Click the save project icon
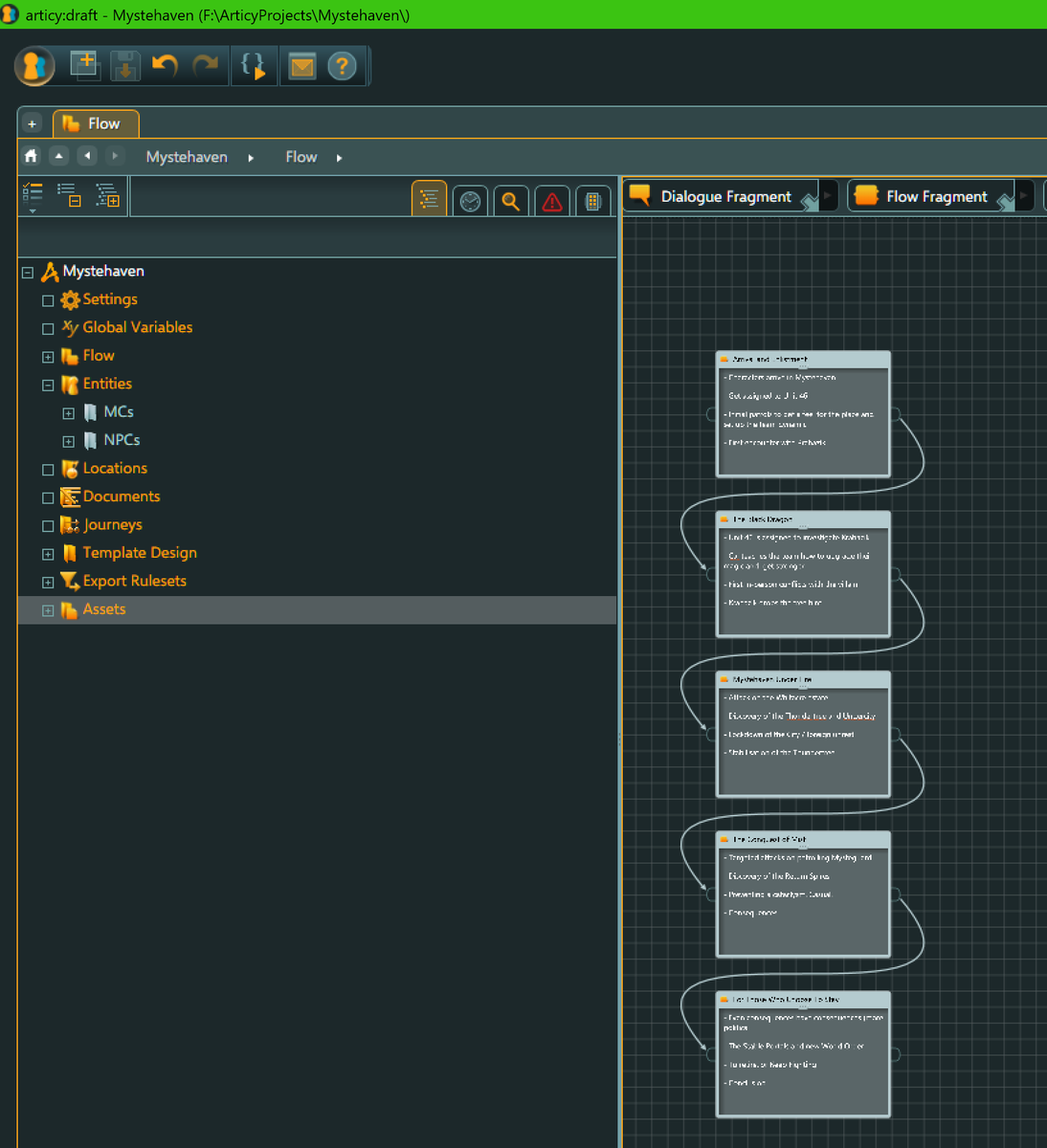The image size is (1047, 1148). tap(125, 66)
